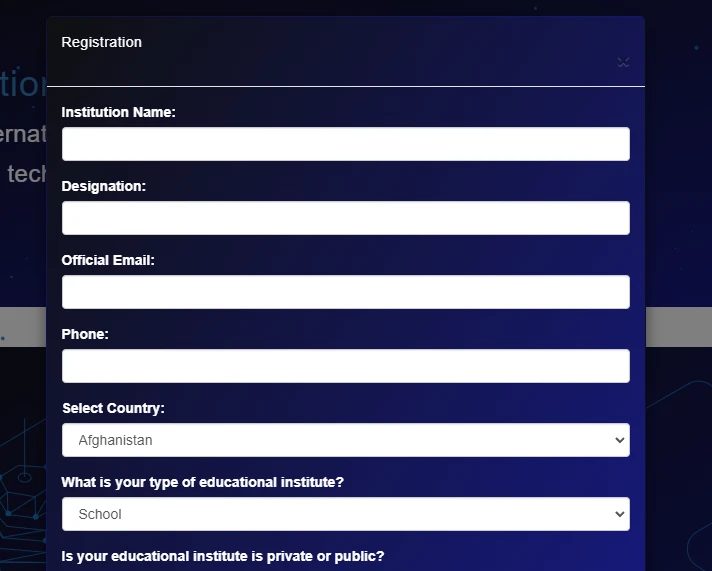This screenshot has height=571, width=712.
Task: Click the "Designation:" label text
Action: point(104,186)
